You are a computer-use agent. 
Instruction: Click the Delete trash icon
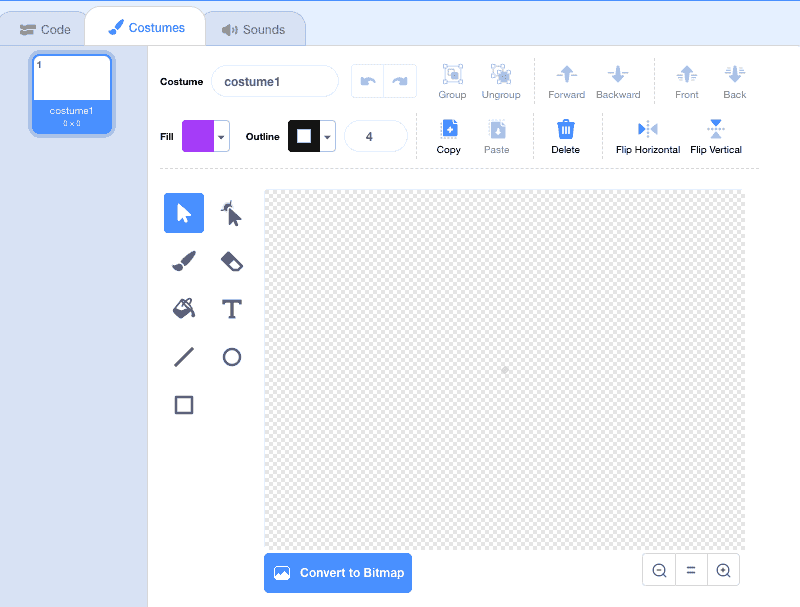point(565,130)
